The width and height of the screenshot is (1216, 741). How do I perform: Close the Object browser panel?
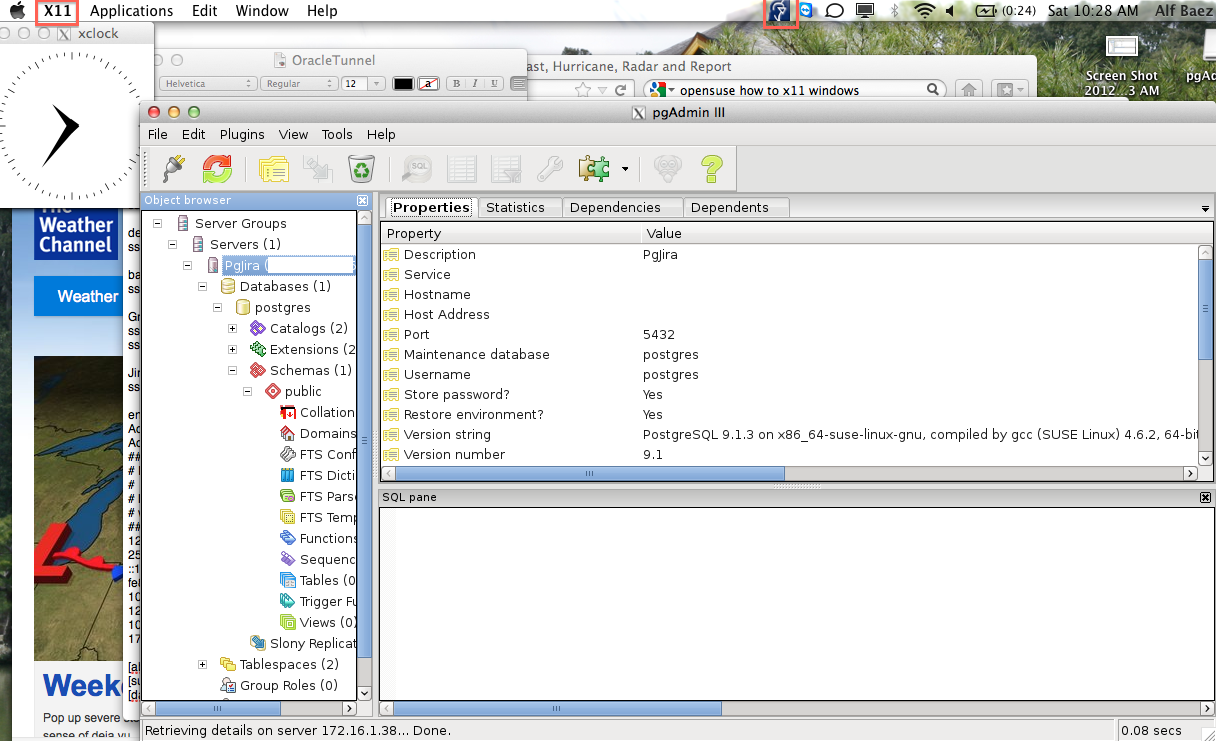click(x=362, y=201)
